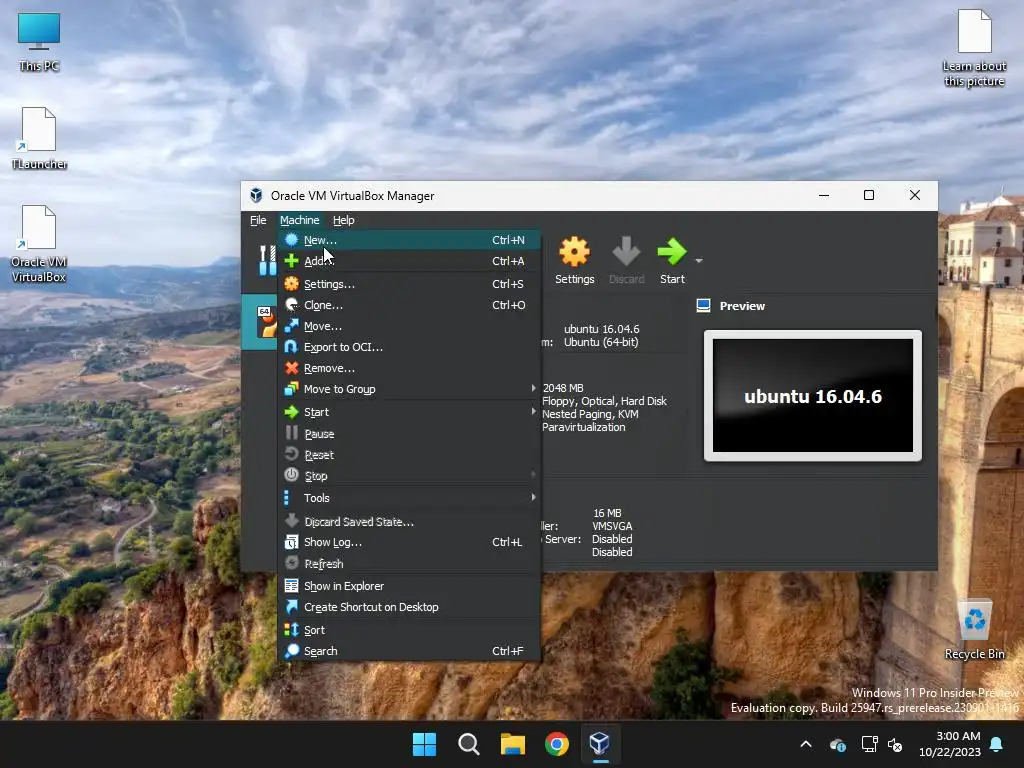Maximize the VirtualBox Manager window
The width and height of the screenshot is (1024, 768).
pyautogui.click(x=869, y=195)
